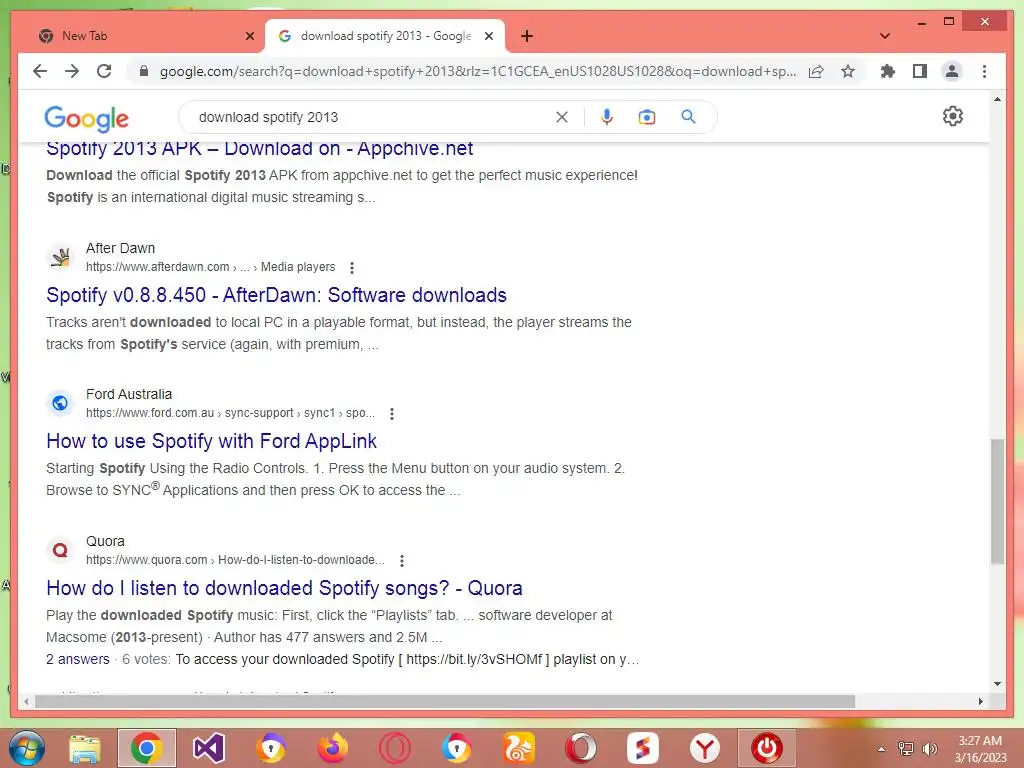The height and width of the screenshot is (768, 1024).
Task: Close the New Tab tab
Action: [249, 36]
